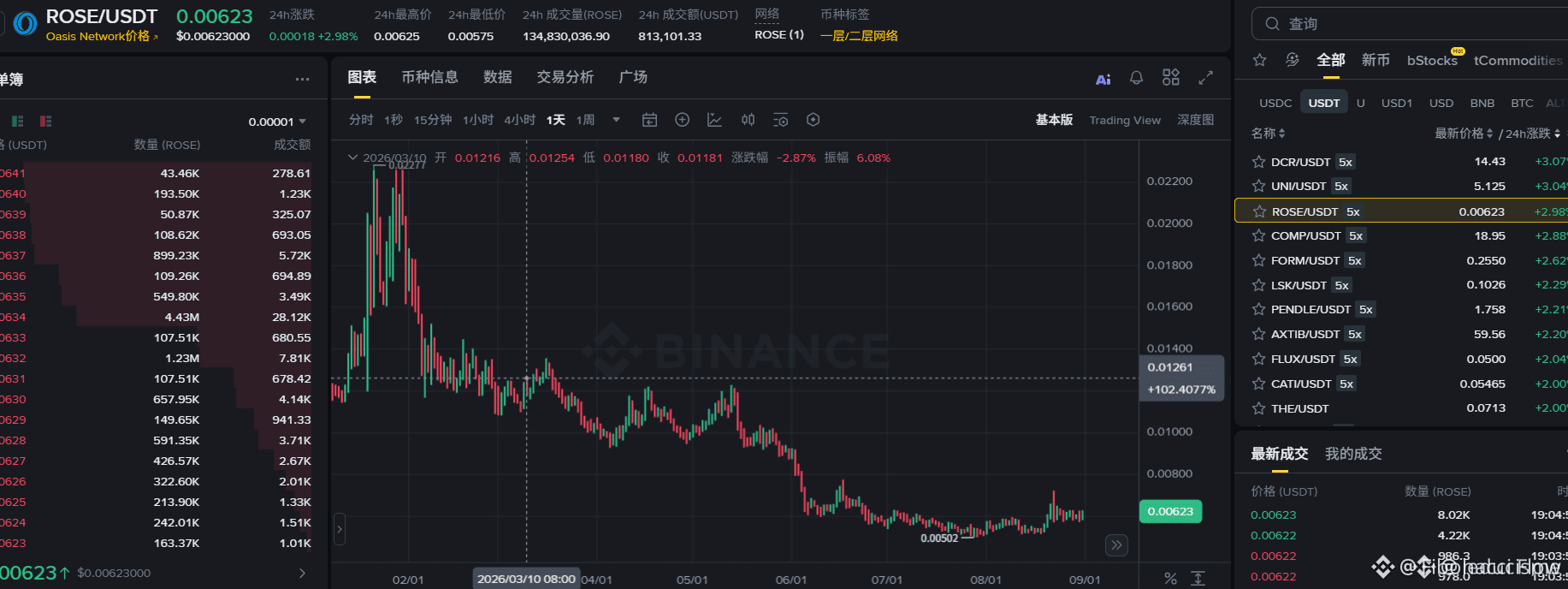Click the circled plus chart icon

click(682, 120)
